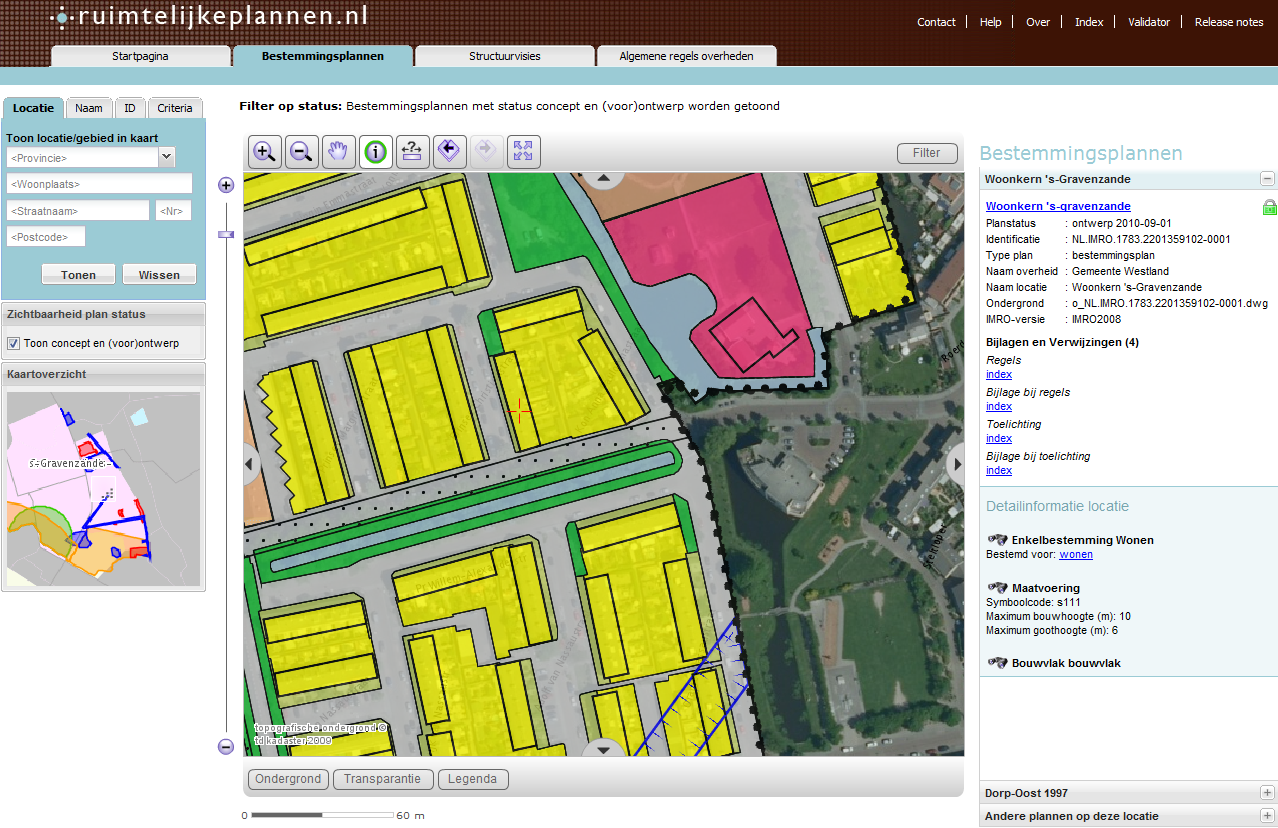Click 'Zichtbaarheid plan status' panel header
Screen dimensions: 1278x828
[x=104, y=314]
